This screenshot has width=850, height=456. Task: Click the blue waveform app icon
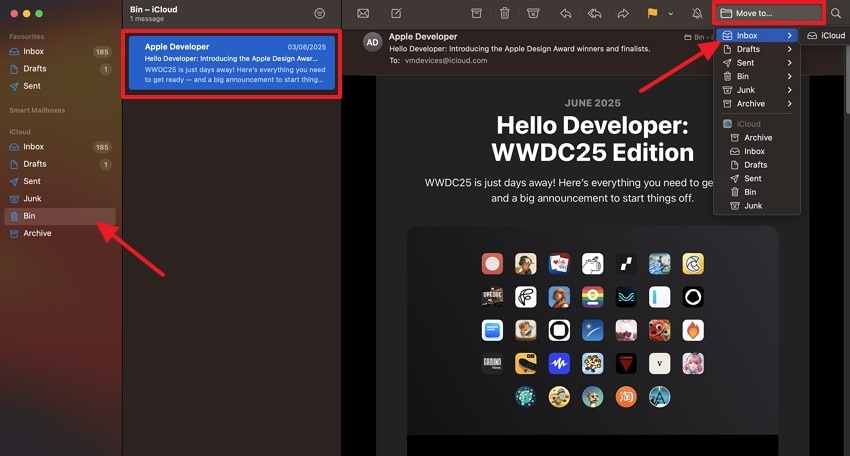(559, 364)
